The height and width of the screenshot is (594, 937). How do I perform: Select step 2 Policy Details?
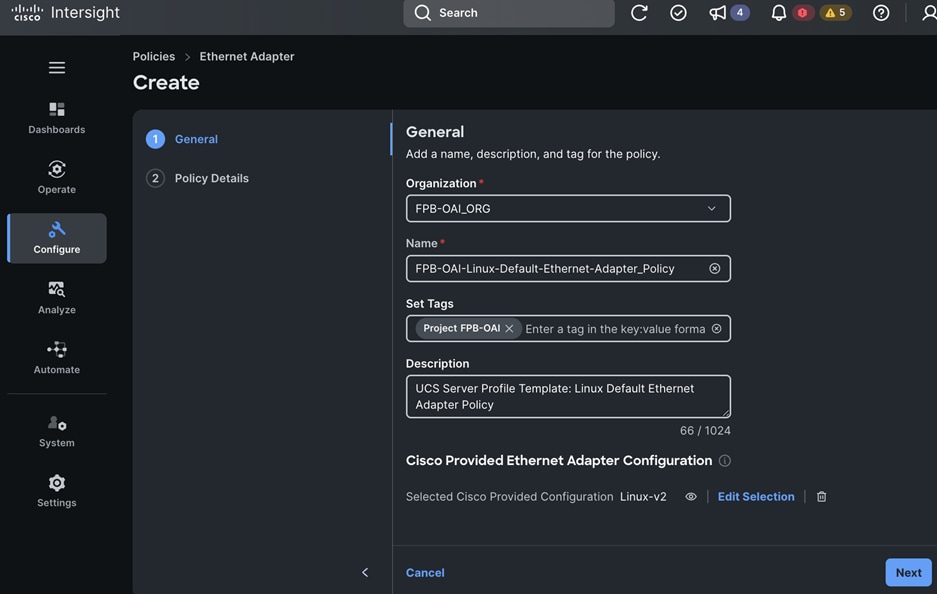pos(198,178)
